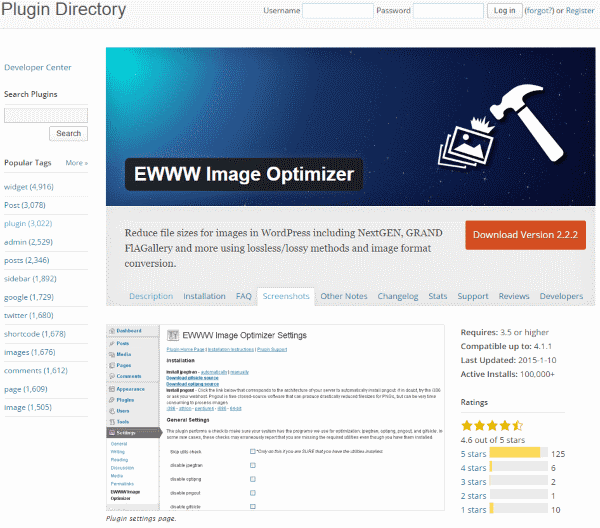Click the hammer and pictures banner icon
Image resolution: width=600 pixels, height=528 pixels.
[501, 126]
